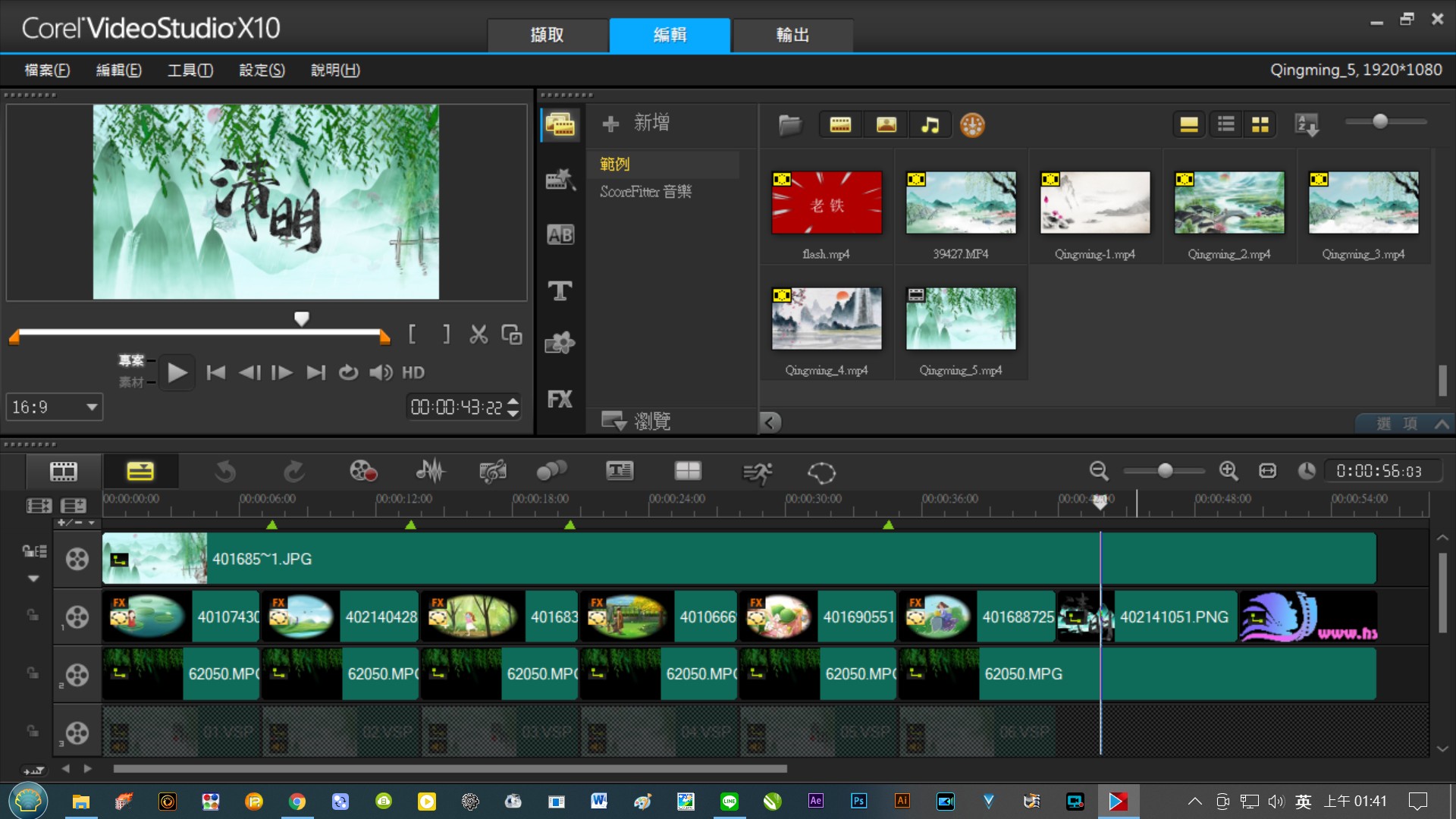Open Mask Creator tool
1456x819 pixels.
821,472
